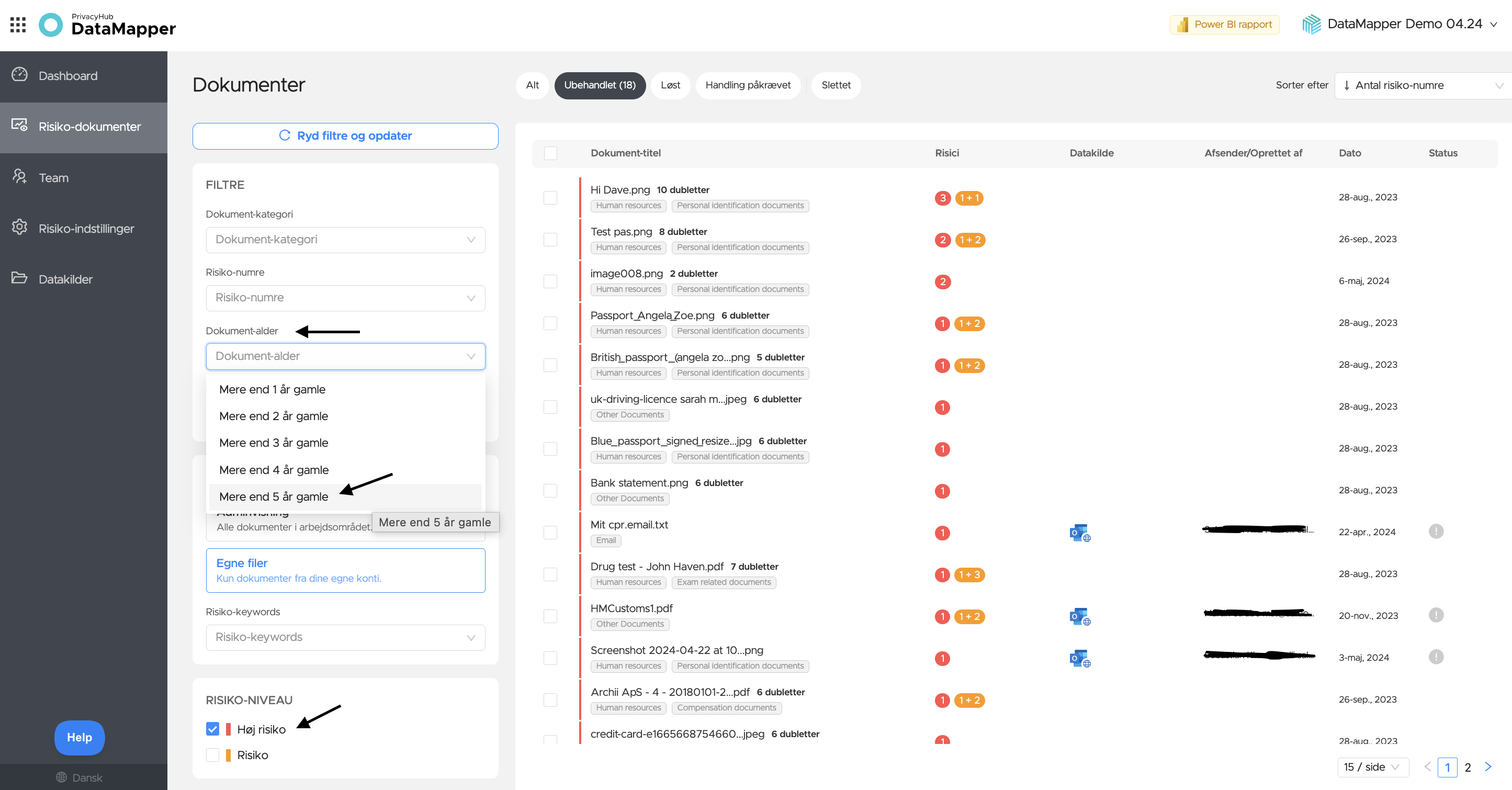
Task: Open the Risiko-numre dropdown
Action: point(345,298)
